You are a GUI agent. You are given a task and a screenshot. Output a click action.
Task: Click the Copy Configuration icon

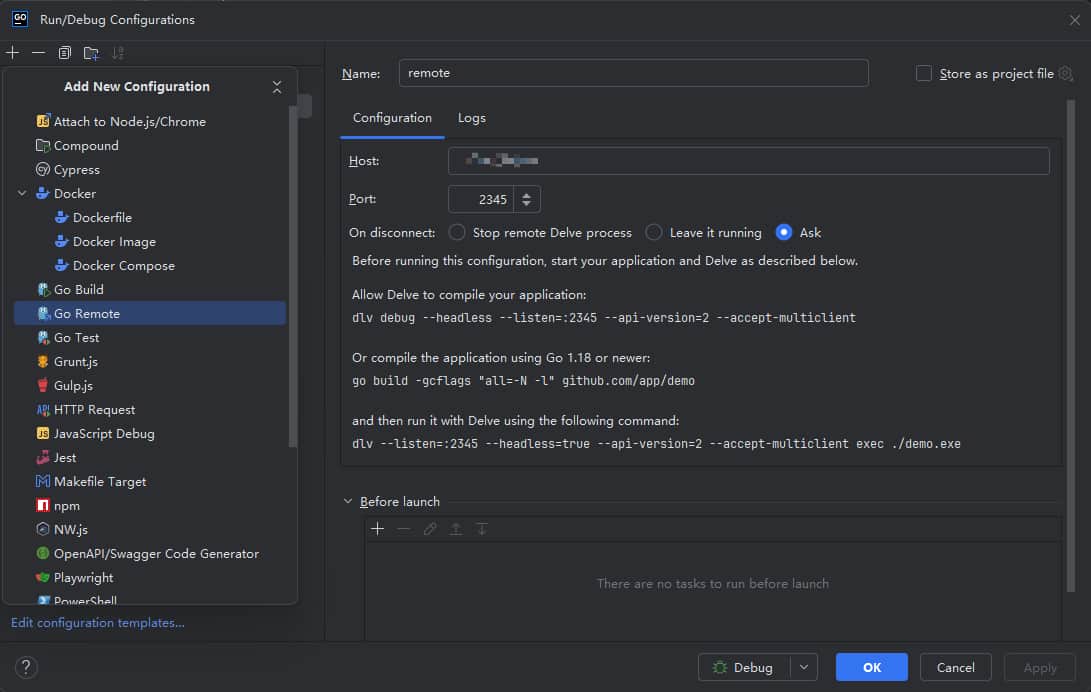pyautogui.click(x=65, y=53)
